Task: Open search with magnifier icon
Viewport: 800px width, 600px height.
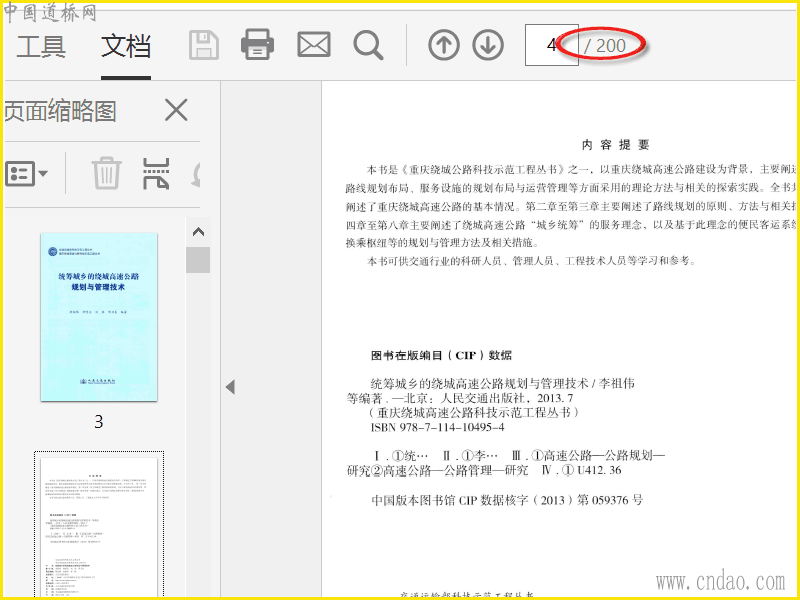Action: [368, 45]
